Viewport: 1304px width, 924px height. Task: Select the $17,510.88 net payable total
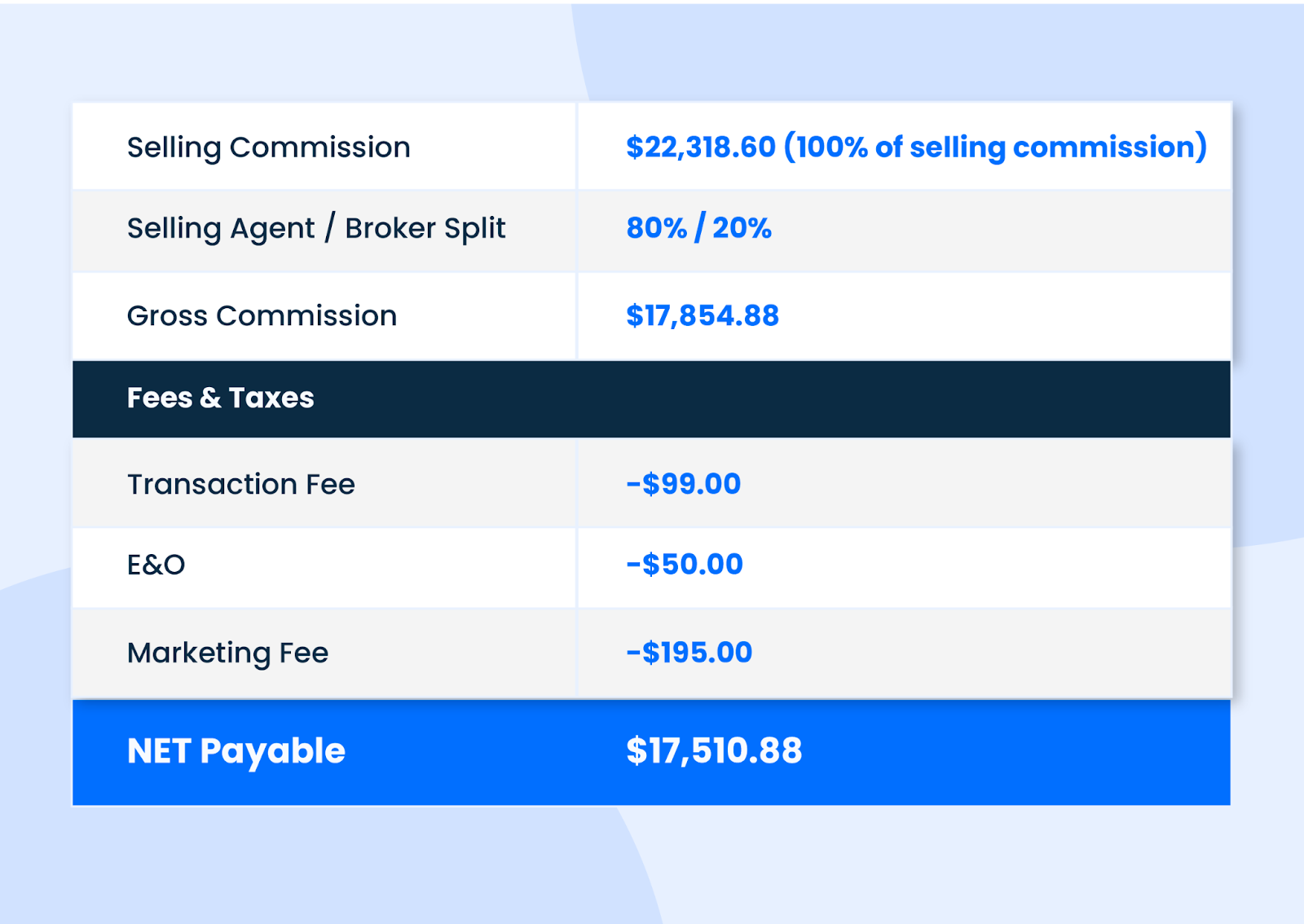tap(713, 751)
